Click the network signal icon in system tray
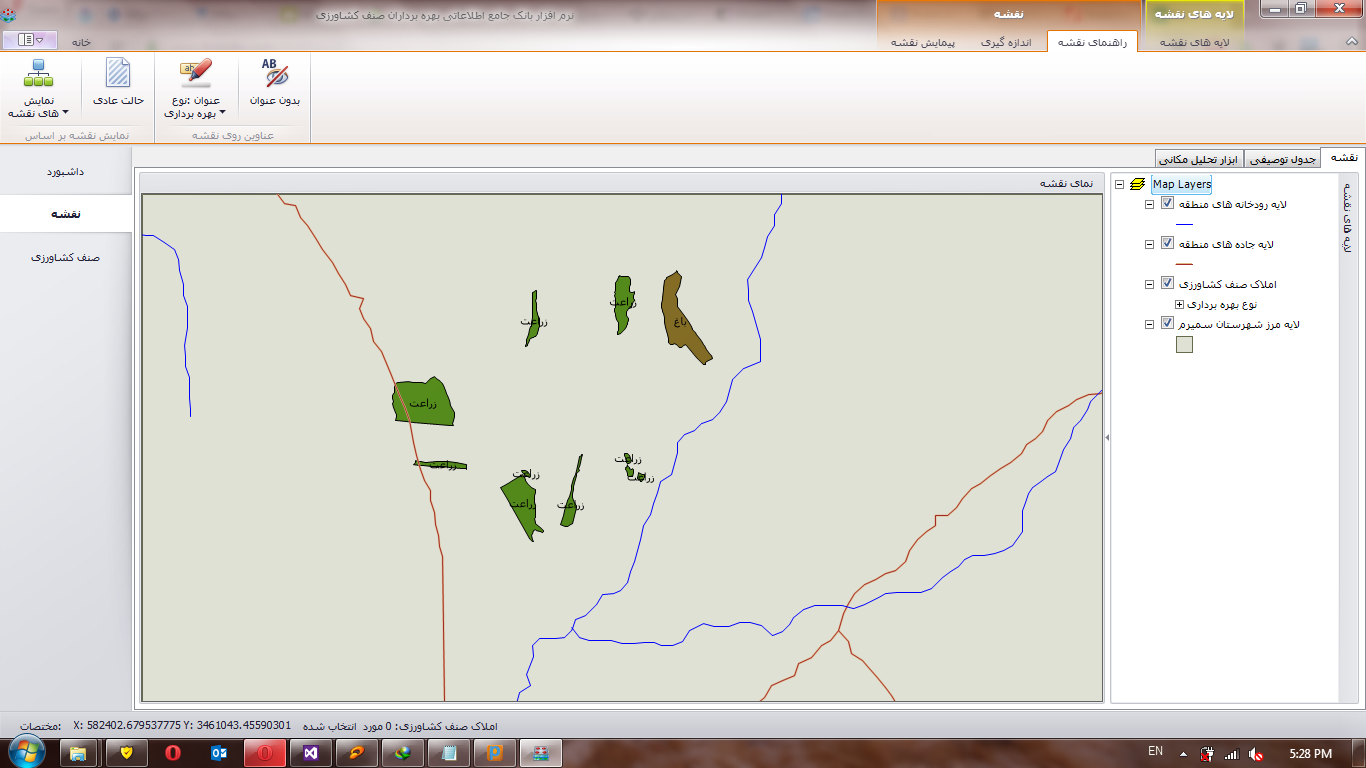The image size is (1366, 768). coord(1232,753)
